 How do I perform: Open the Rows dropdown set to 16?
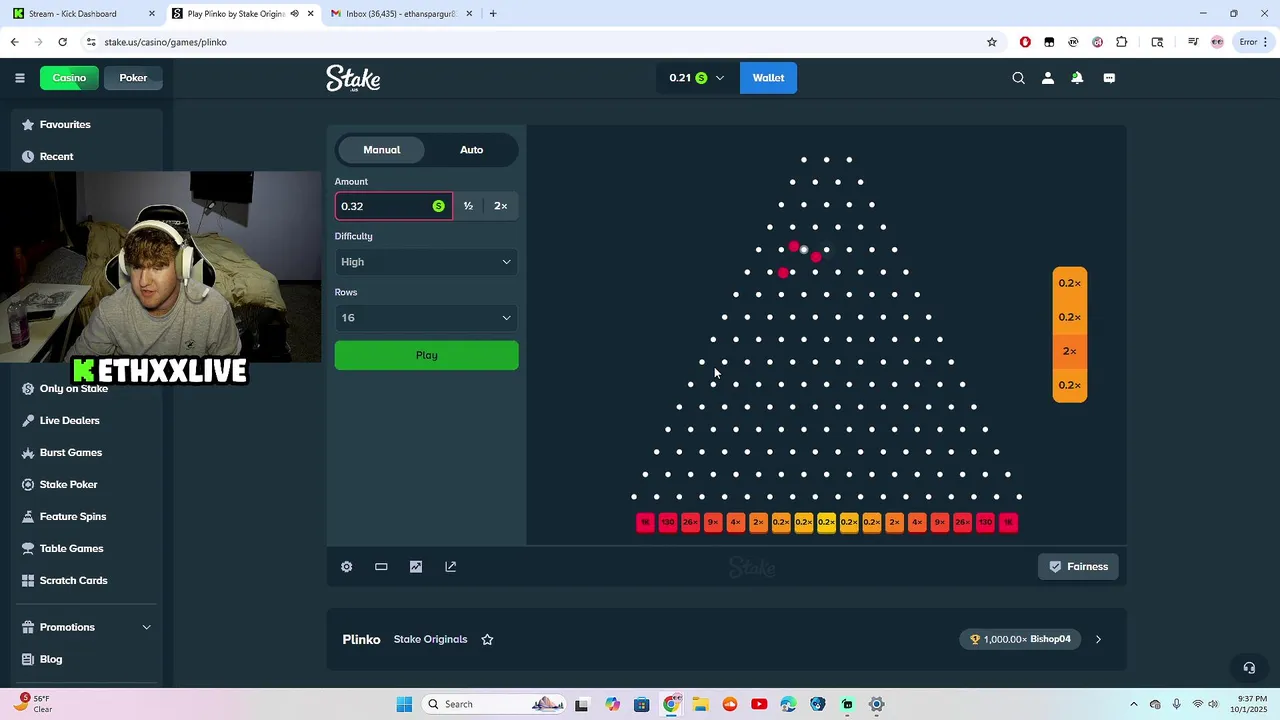click(426, 318)
